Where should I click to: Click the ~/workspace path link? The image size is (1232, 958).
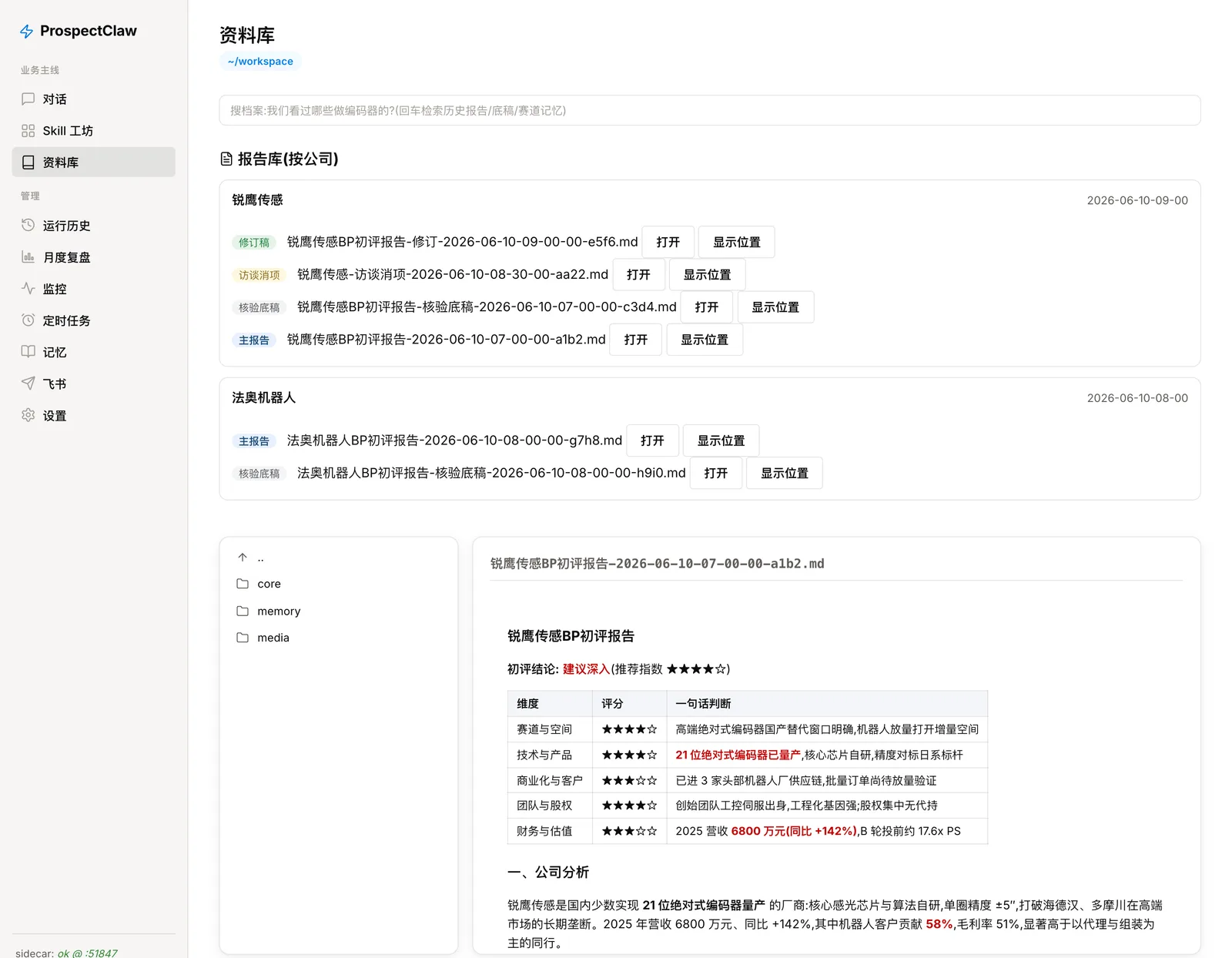(260, 62)
